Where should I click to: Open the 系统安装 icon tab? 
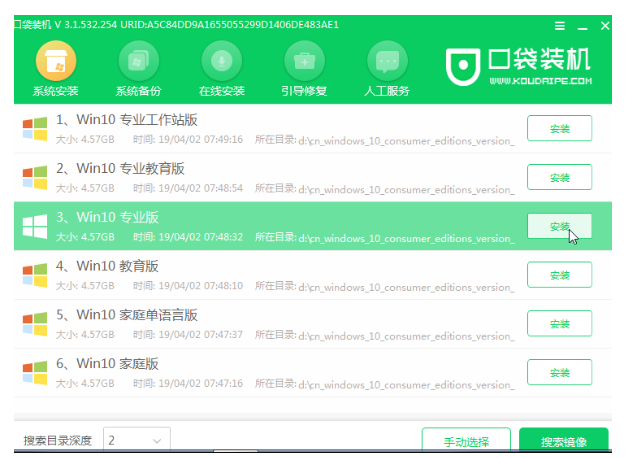tap(56, 62)
